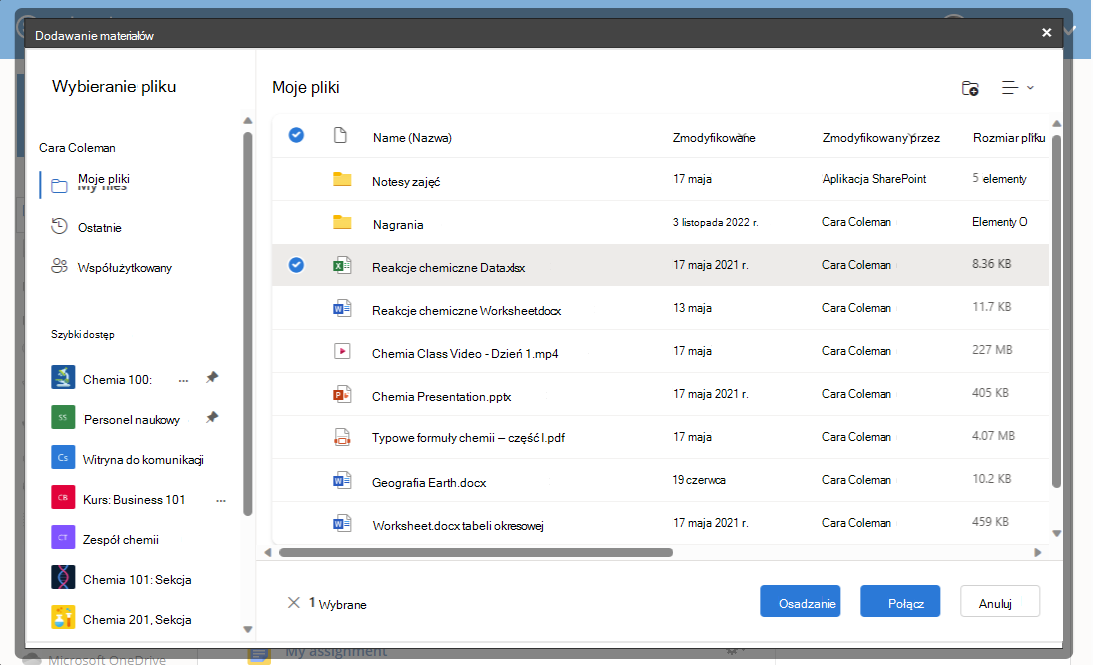The width and height of the screenshot is (1093, 665).
Task: Click the purple CT Zespół chemii icon
Action: pos(63,537)
